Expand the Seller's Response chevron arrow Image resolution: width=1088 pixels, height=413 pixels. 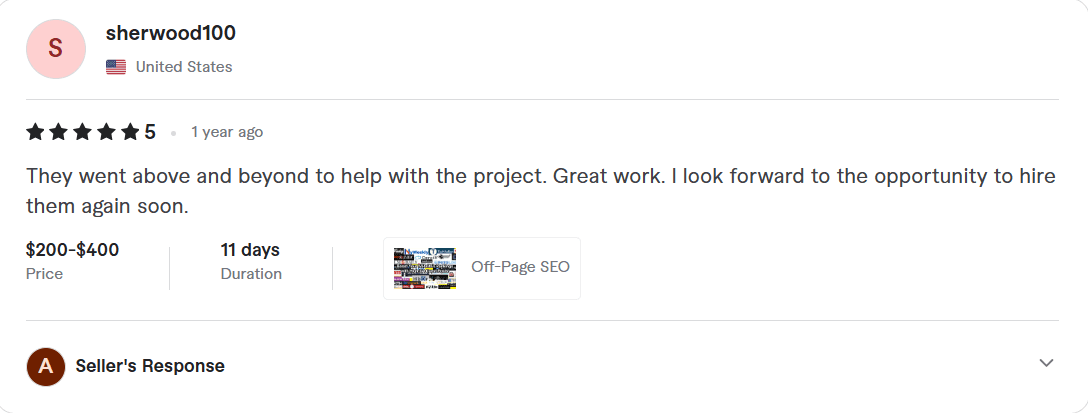1046,363
